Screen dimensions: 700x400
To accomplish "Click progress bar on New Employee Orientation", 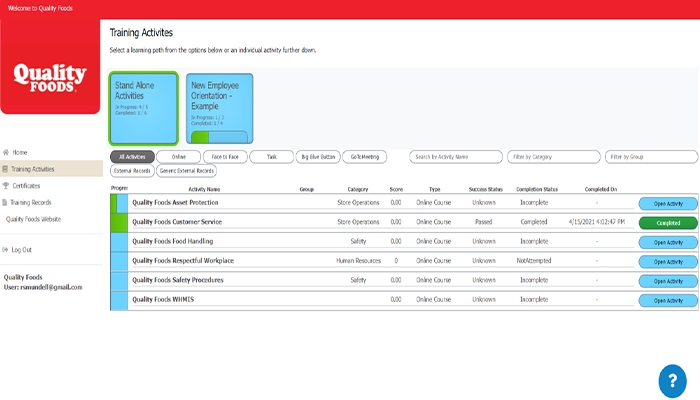I will [219, 137].
